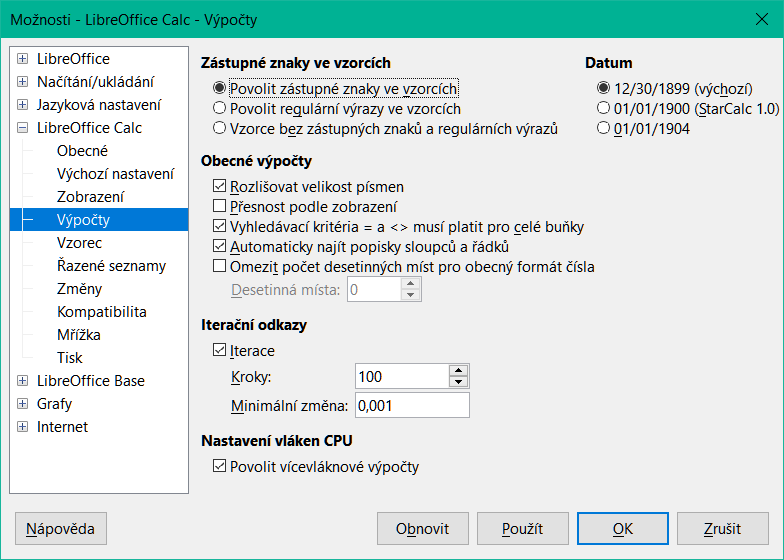The image size is (784, 560).
Task: Confirm with the OK button
Action: [x=622, y=528]
